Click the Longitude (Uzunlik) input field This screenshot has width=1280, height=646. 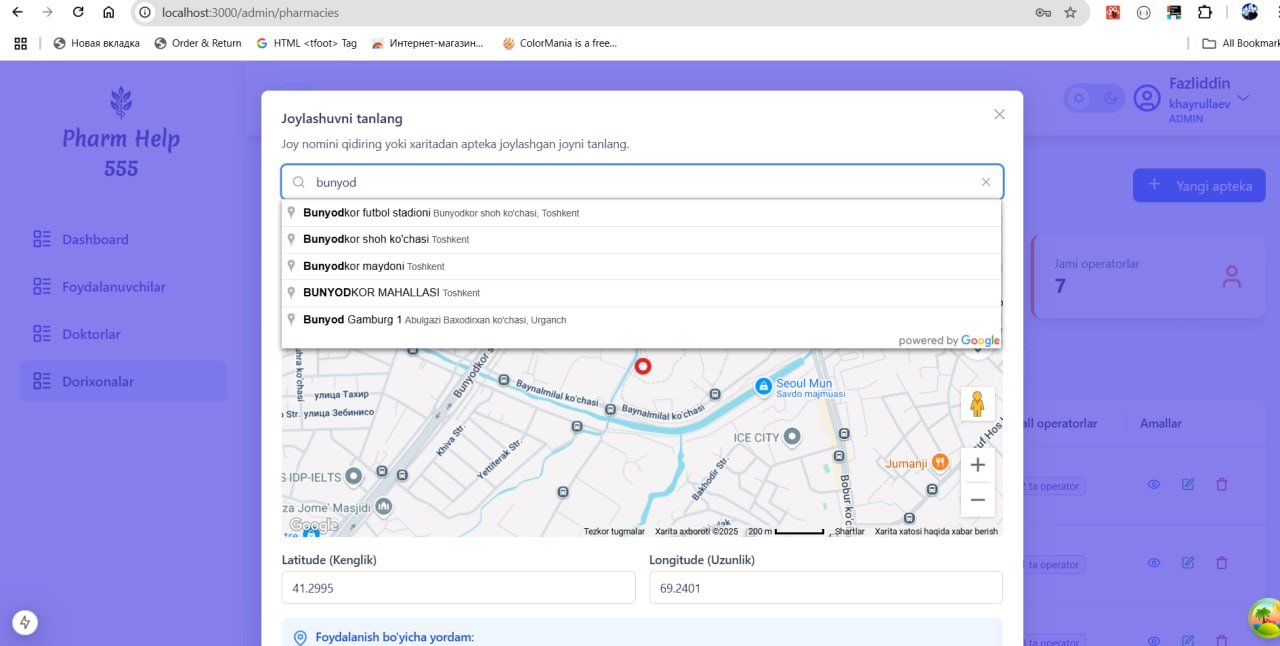(x=826, y=588)
